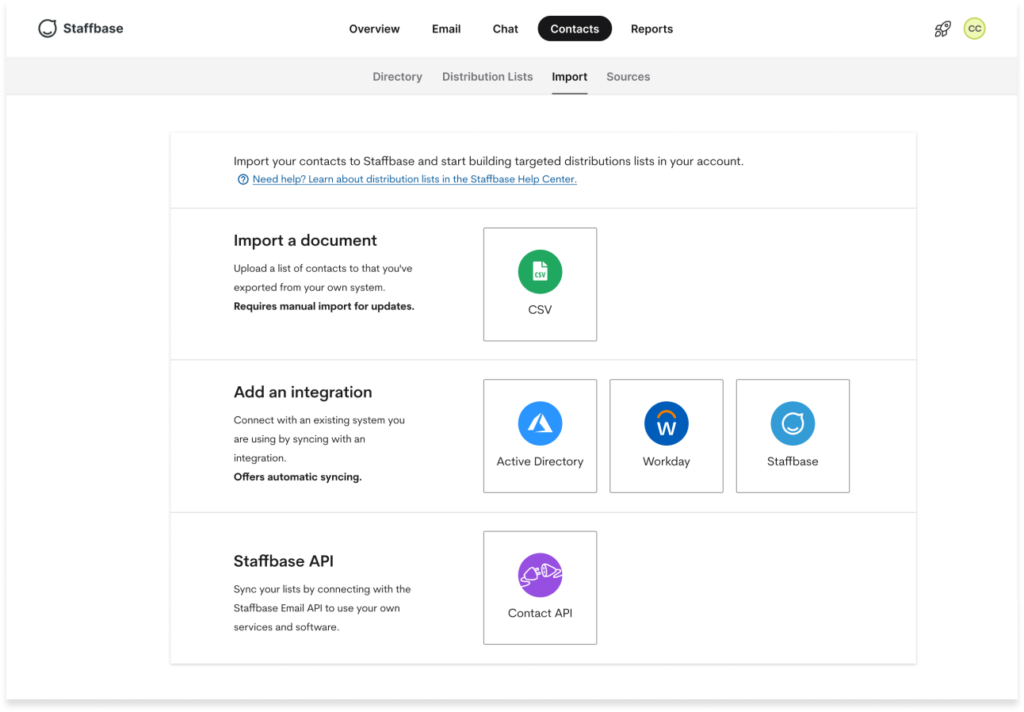Select the Workday integration icon
Screen dimensions: 1024x712
(x=666, y=422)
